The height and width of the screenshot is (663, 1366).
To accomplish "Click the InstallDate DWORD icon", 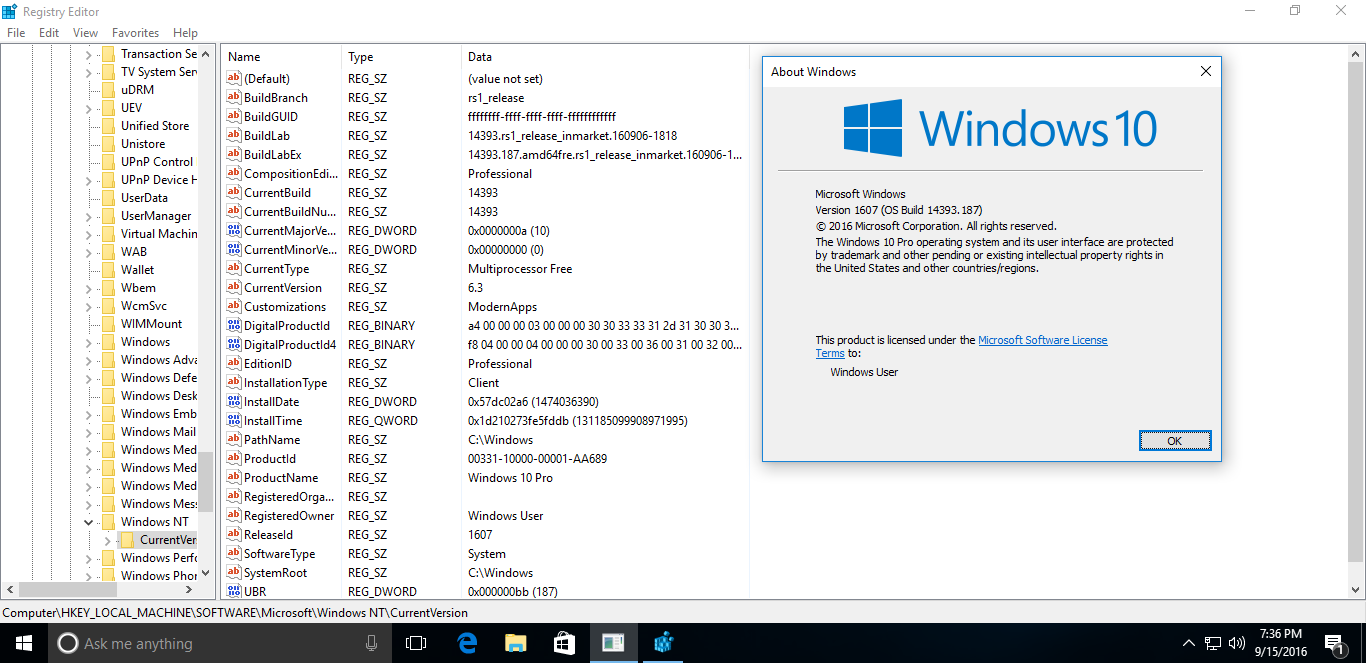I will coord(234,402).
